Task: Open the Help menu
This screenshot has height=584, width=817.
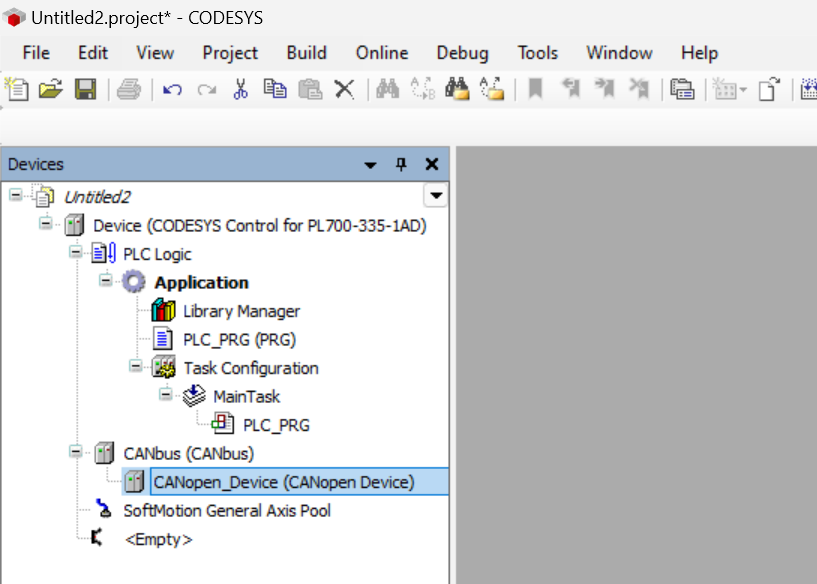Action: pyautogui.click(x=699, y=53)
